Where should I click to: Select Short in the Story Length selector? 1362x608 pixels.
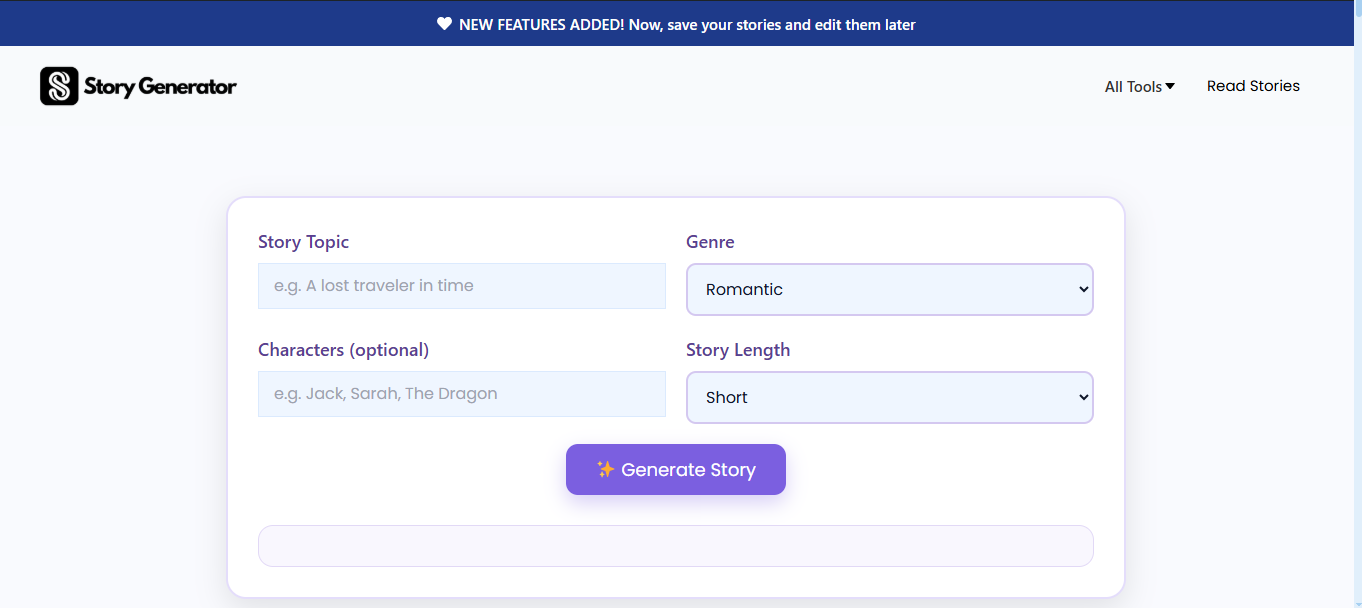coord(889,397)
